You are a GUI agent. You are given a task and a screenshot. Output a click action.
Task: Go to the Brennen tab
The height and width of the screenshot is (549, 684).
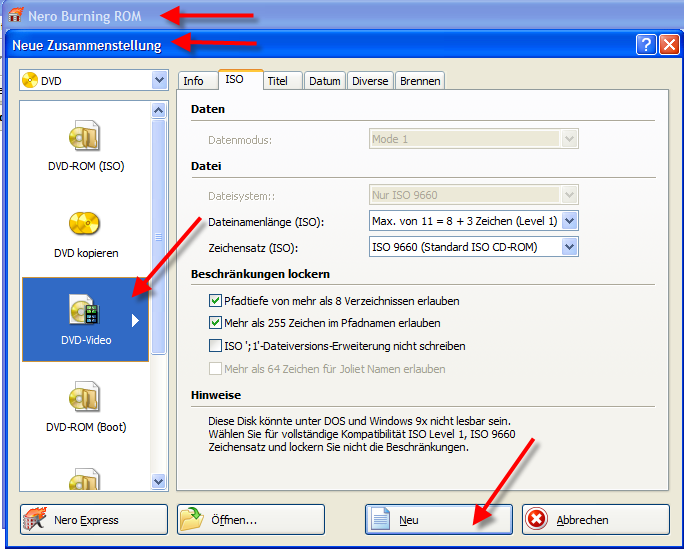420,81
